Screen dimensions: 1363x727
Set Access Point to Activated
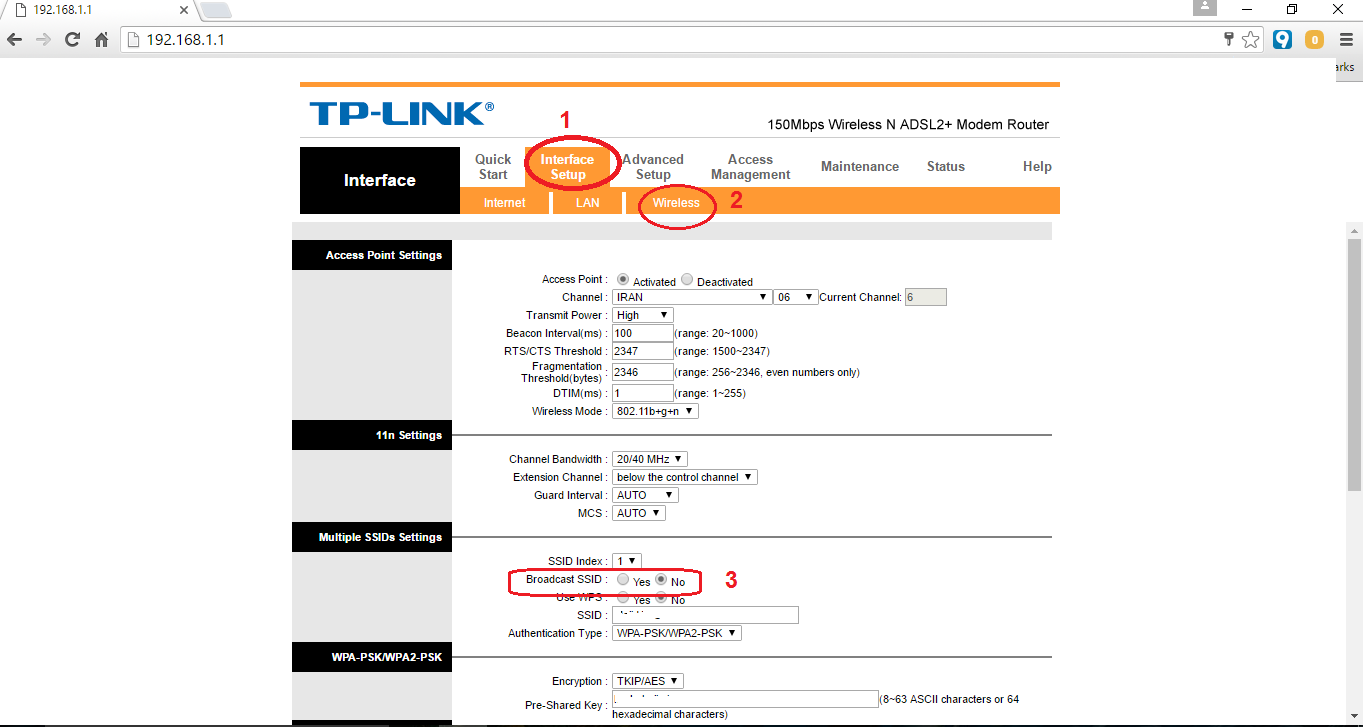(623, 280)
